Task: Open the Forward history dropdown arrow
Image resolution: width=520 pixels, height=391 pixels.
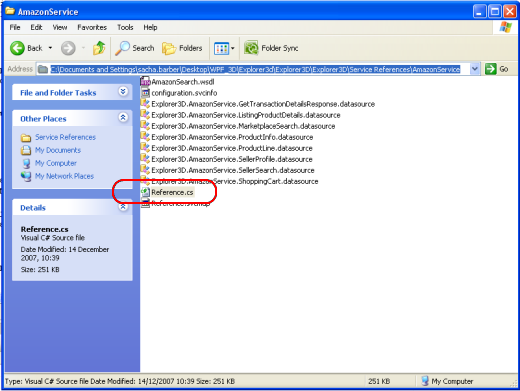Action: pos(83,48)
